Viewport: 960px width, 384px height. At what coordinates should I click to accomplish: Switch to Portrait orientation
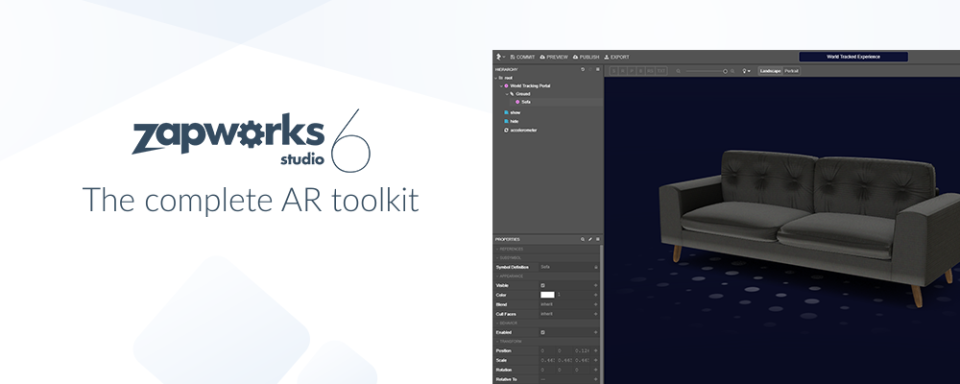click(791, 71)
